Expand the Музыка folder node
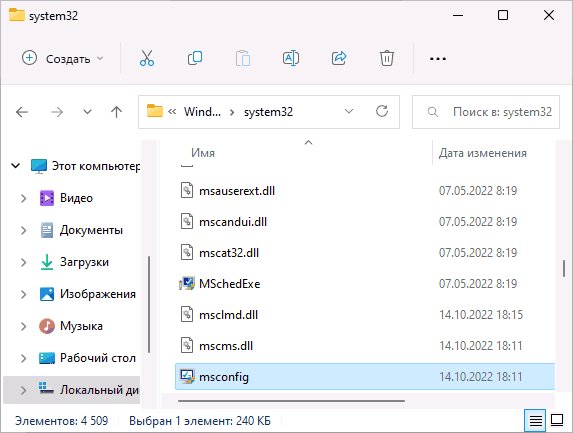 (x=23, y=326)
